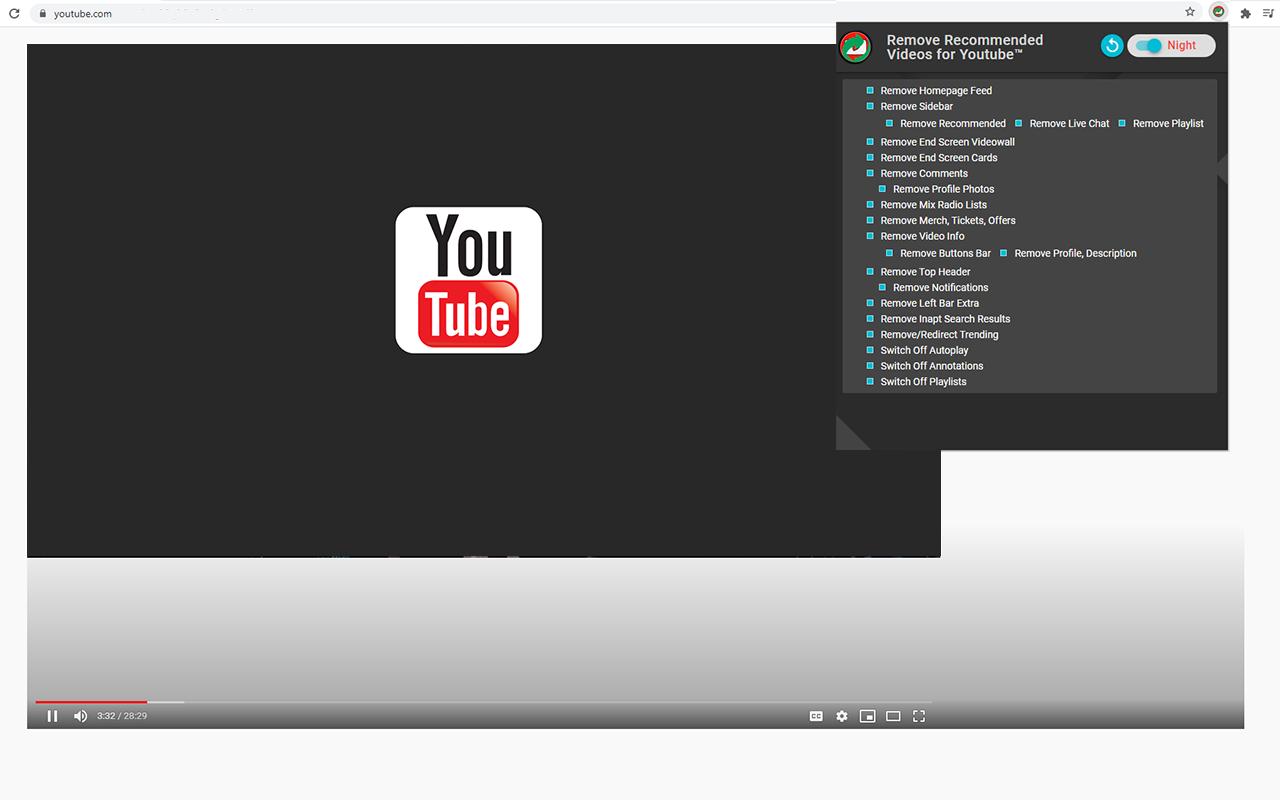1280x800 pixels.
Task: Enable the Remove Homepage Feed checkbox
Action: click(x=870, y=90)
